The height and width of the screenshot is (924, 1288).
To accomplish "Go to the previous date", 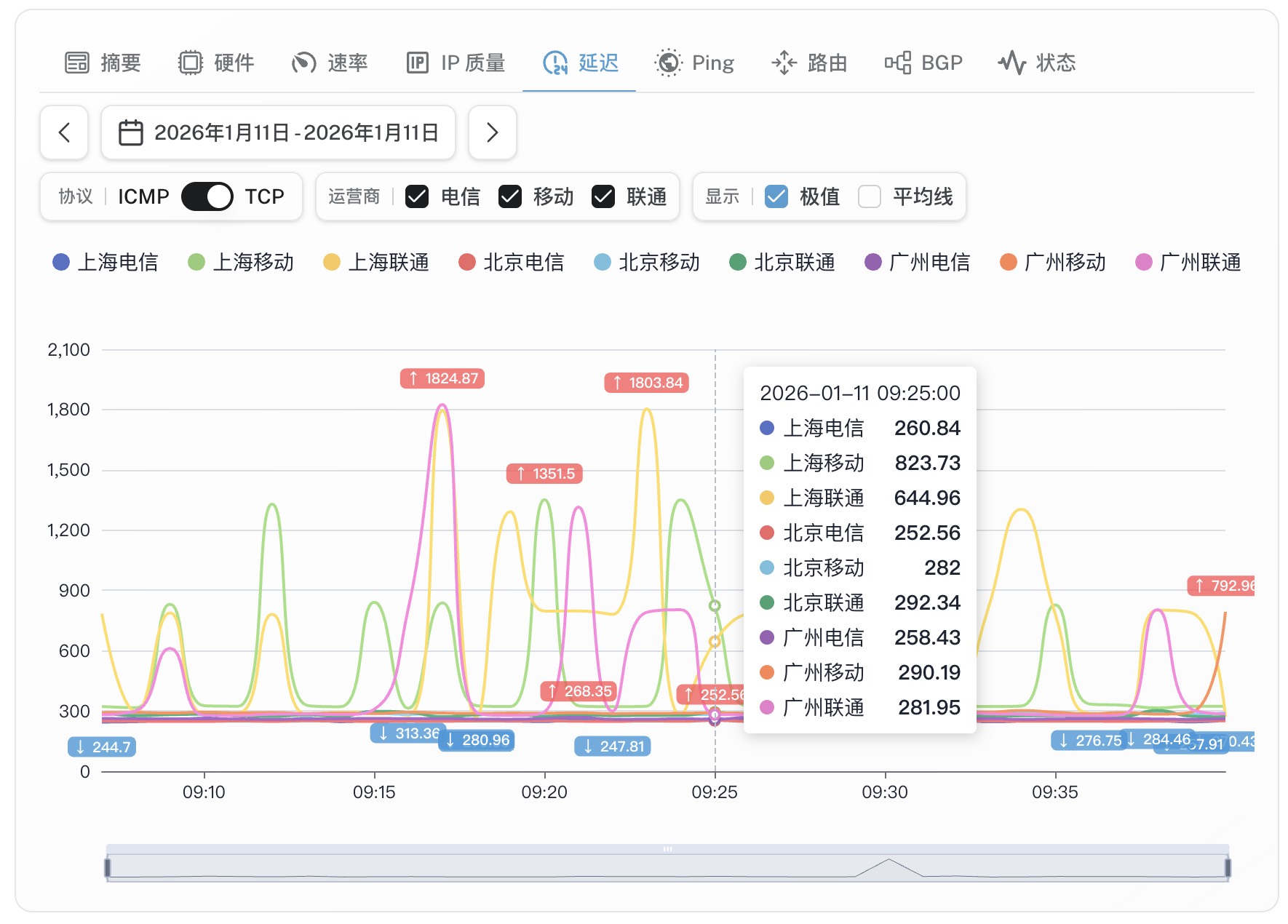I will coord(64,132).
